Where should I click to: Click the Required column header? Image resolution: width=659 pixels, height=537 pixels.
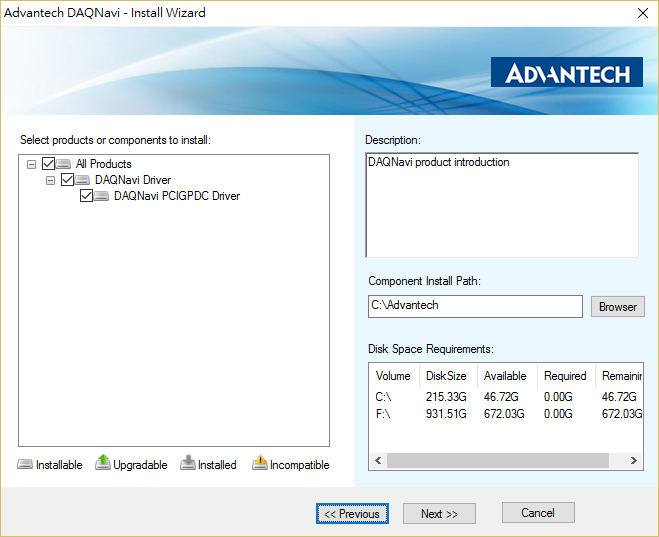click(x=566, y=376)
